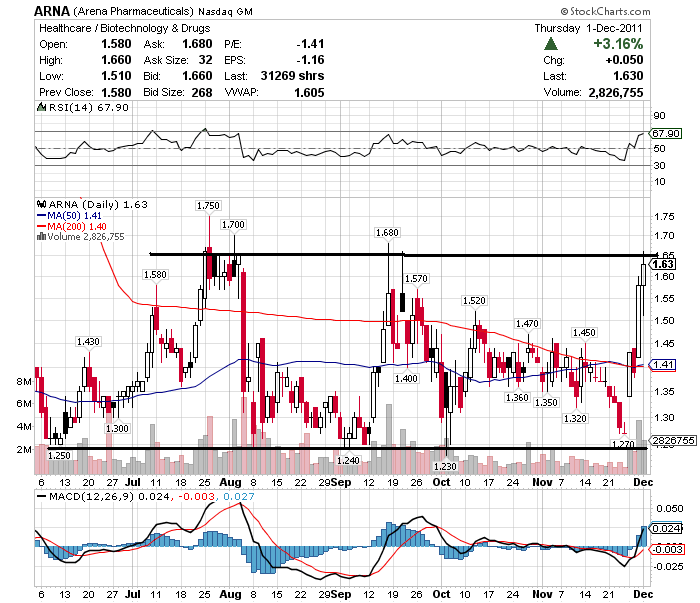Viewport: 700px width, 603px height.
Task: Click the Aug label on price chart date axis
Action: coord(230,482)
